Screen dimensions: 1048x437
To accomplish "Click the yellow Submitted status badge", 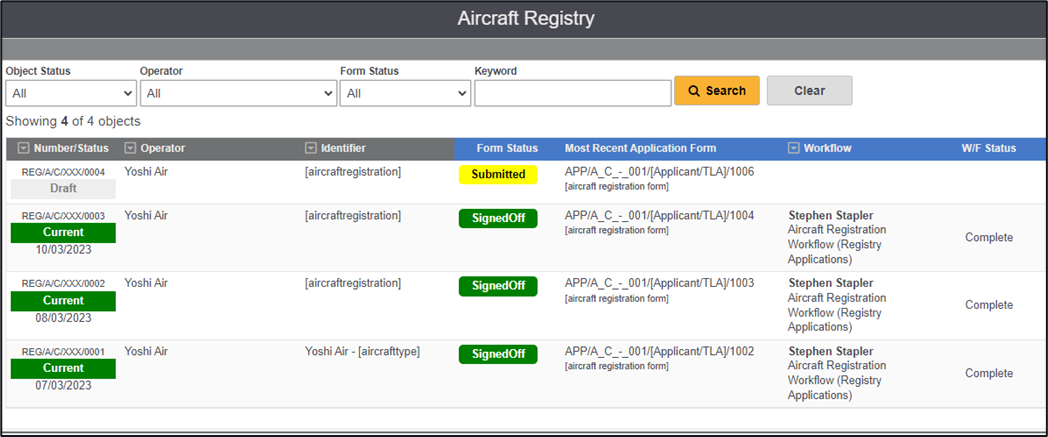I will (498, 174).
